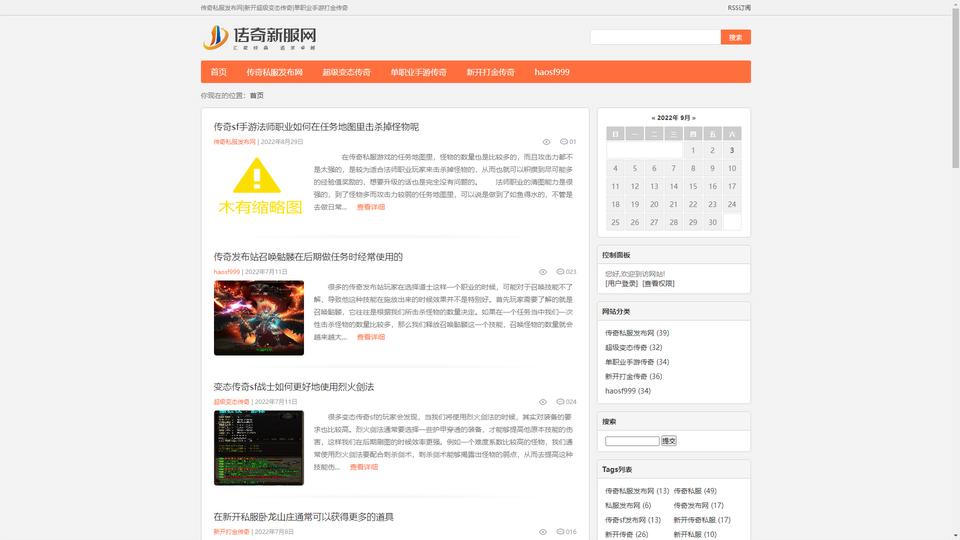The width and height of the screenshot is (960, 540).
Task: Go to 超级变态传奇 in the navigation bar
Action: point(347,72)
